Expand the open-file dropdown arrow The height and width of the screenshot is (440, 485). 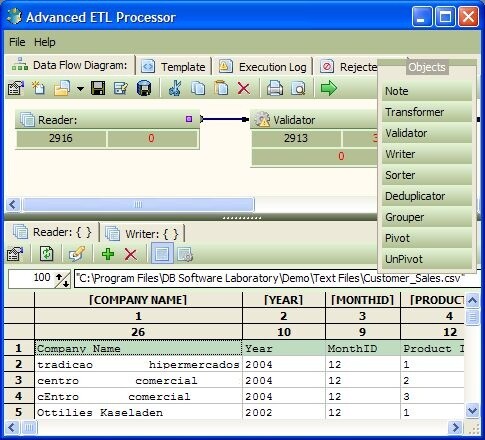click(80, 89)
